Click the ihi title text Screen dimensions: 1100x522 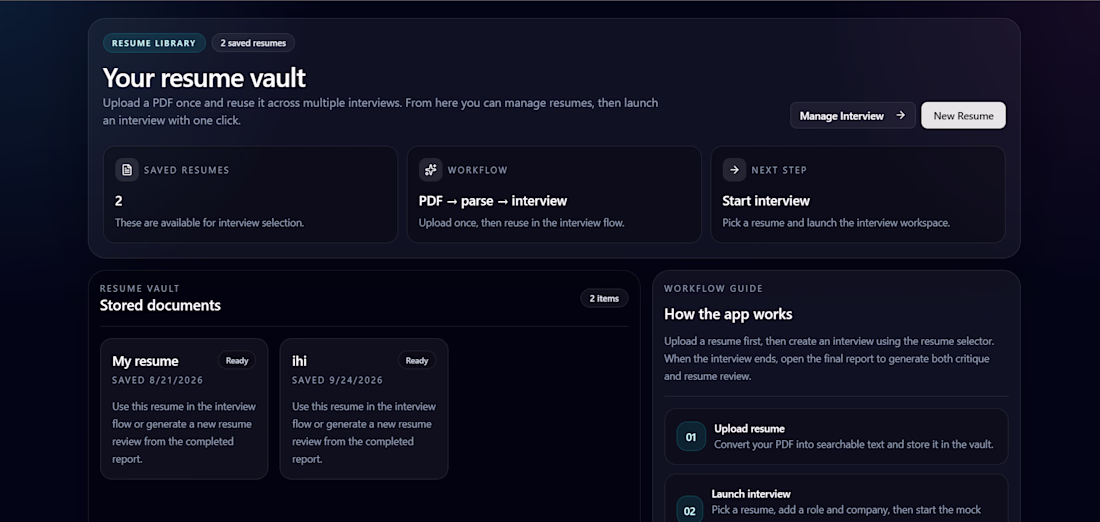[300, 361]
